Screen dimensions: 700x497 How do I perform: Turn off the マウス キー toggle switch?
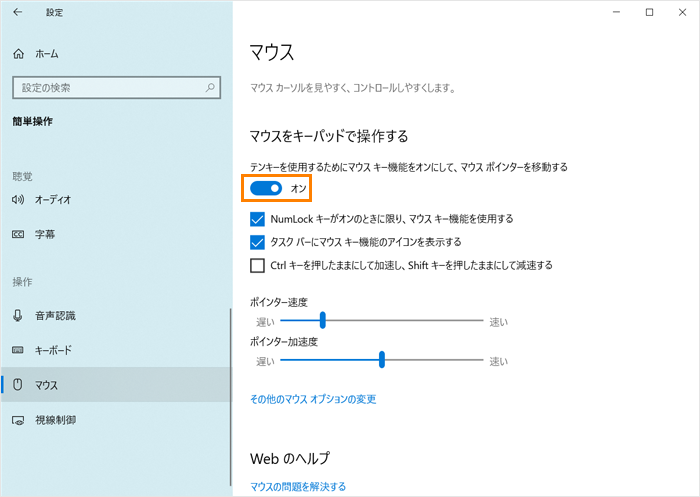point(266,188)
